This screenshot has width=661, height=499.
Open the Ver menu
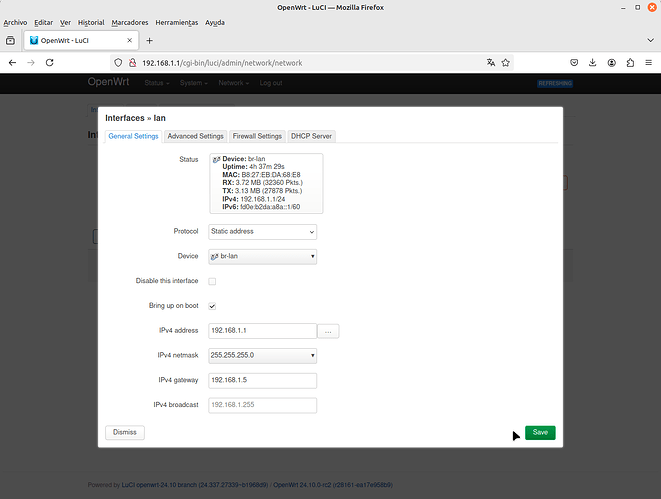point(65,22)
